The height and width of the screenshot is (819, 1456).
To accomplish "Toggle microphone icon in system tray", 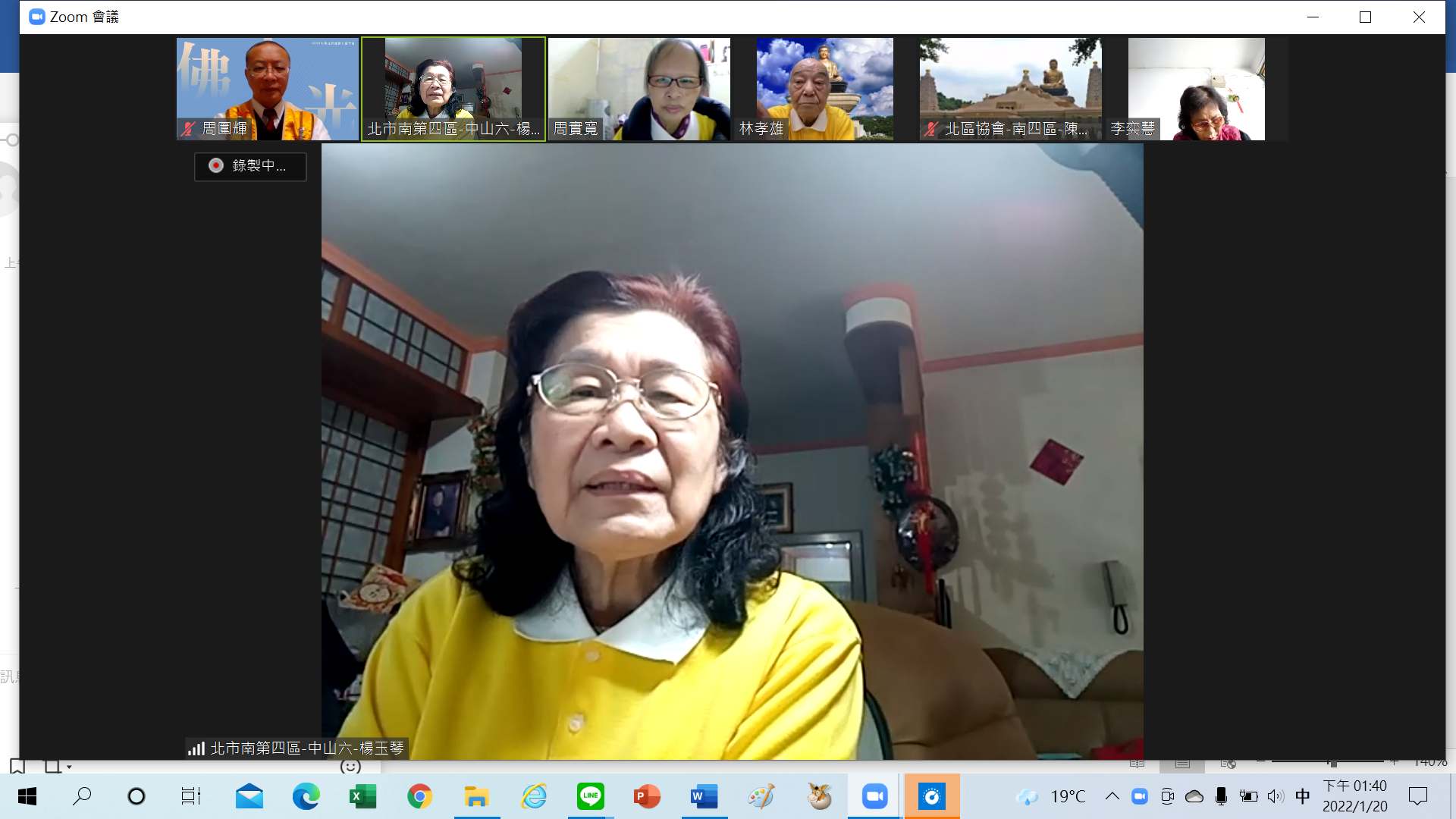I will coord(1221,796).
